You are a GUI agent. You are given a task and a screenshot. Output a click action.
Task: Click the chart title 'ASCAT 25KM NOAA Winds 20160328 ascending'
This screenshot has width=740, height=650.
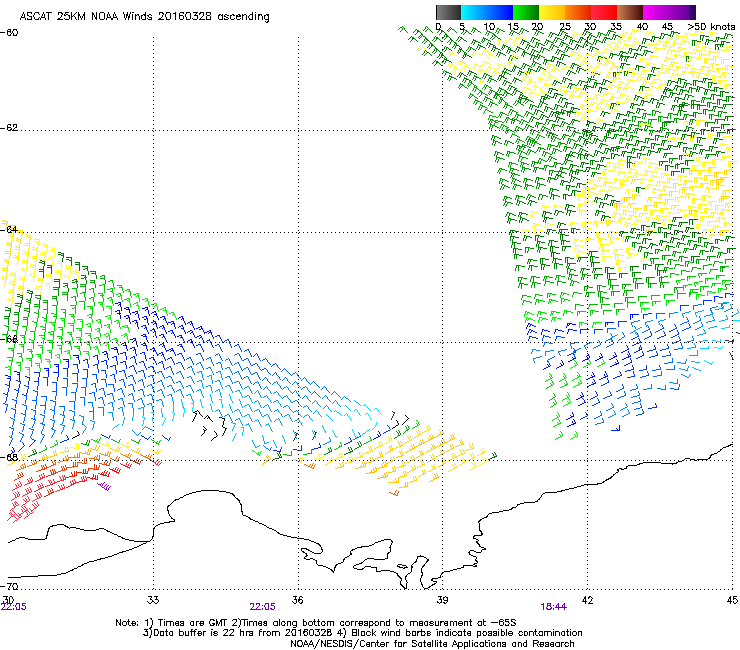pos(144,17)
